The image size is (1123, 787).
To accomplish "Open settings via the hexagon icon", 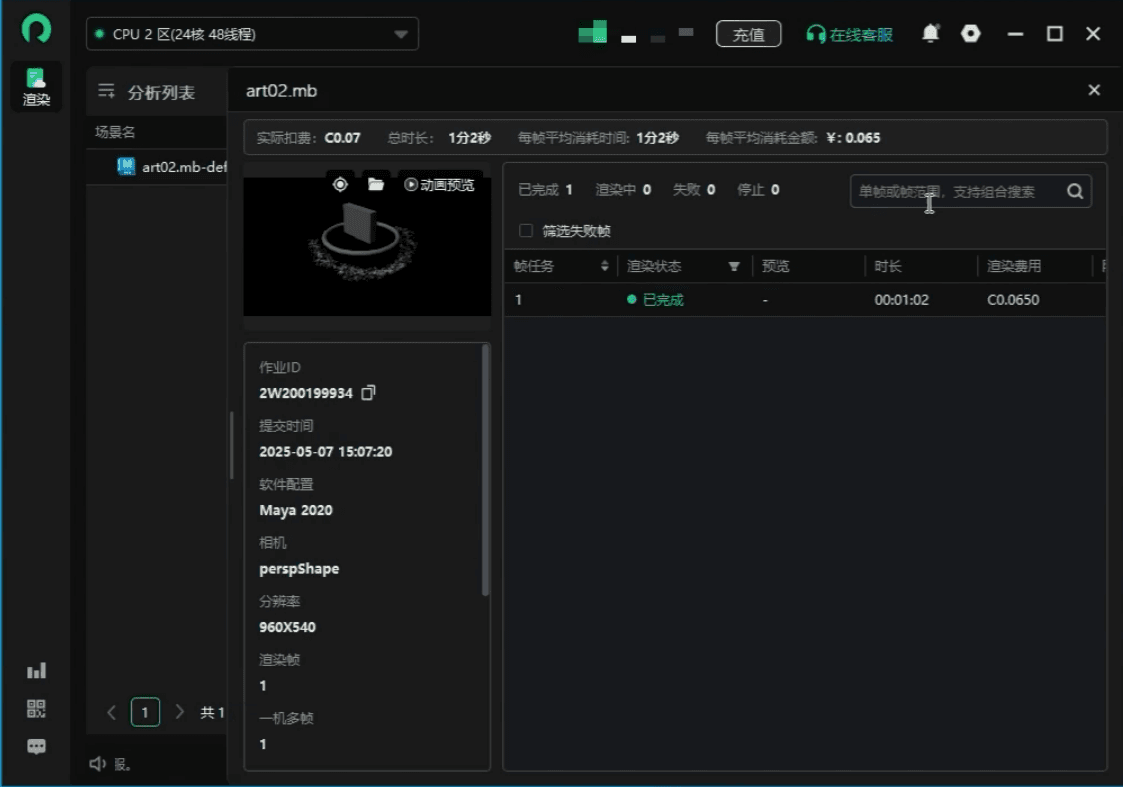I will coord(970,34).
